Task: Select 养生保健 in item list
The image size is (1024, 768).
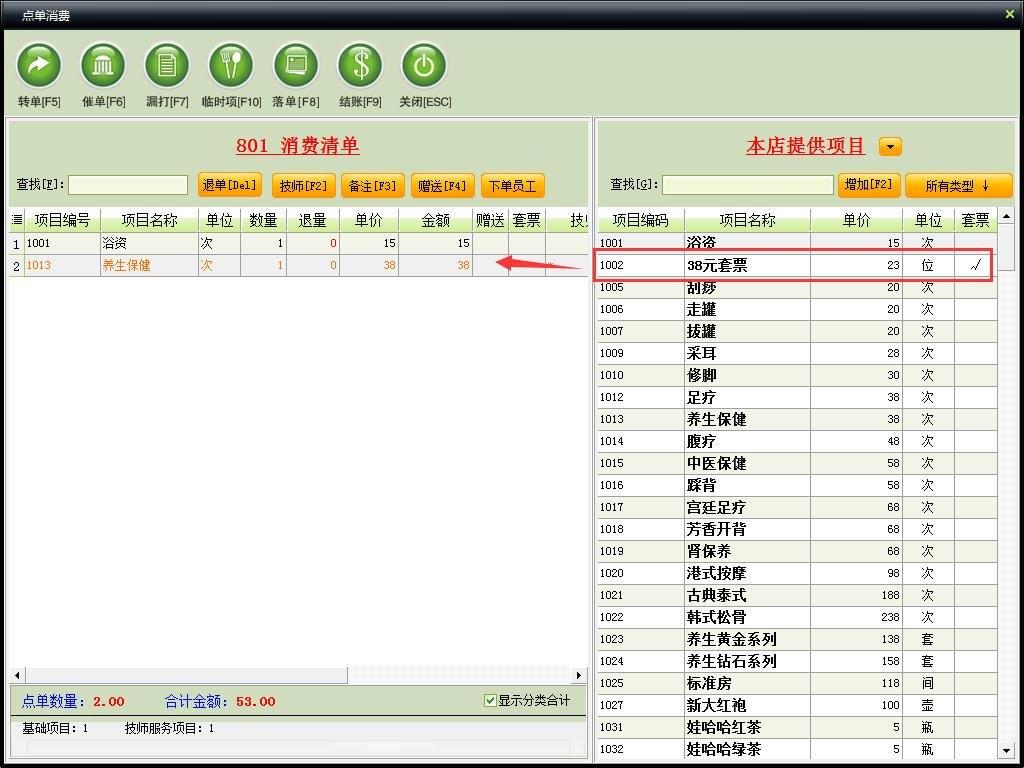Action: coord(797,419)
